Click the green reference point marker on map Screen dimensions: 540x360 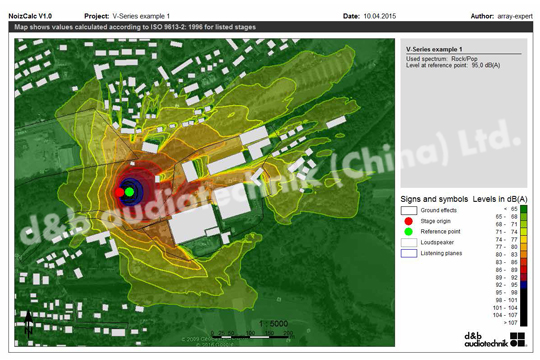point(129,192)
